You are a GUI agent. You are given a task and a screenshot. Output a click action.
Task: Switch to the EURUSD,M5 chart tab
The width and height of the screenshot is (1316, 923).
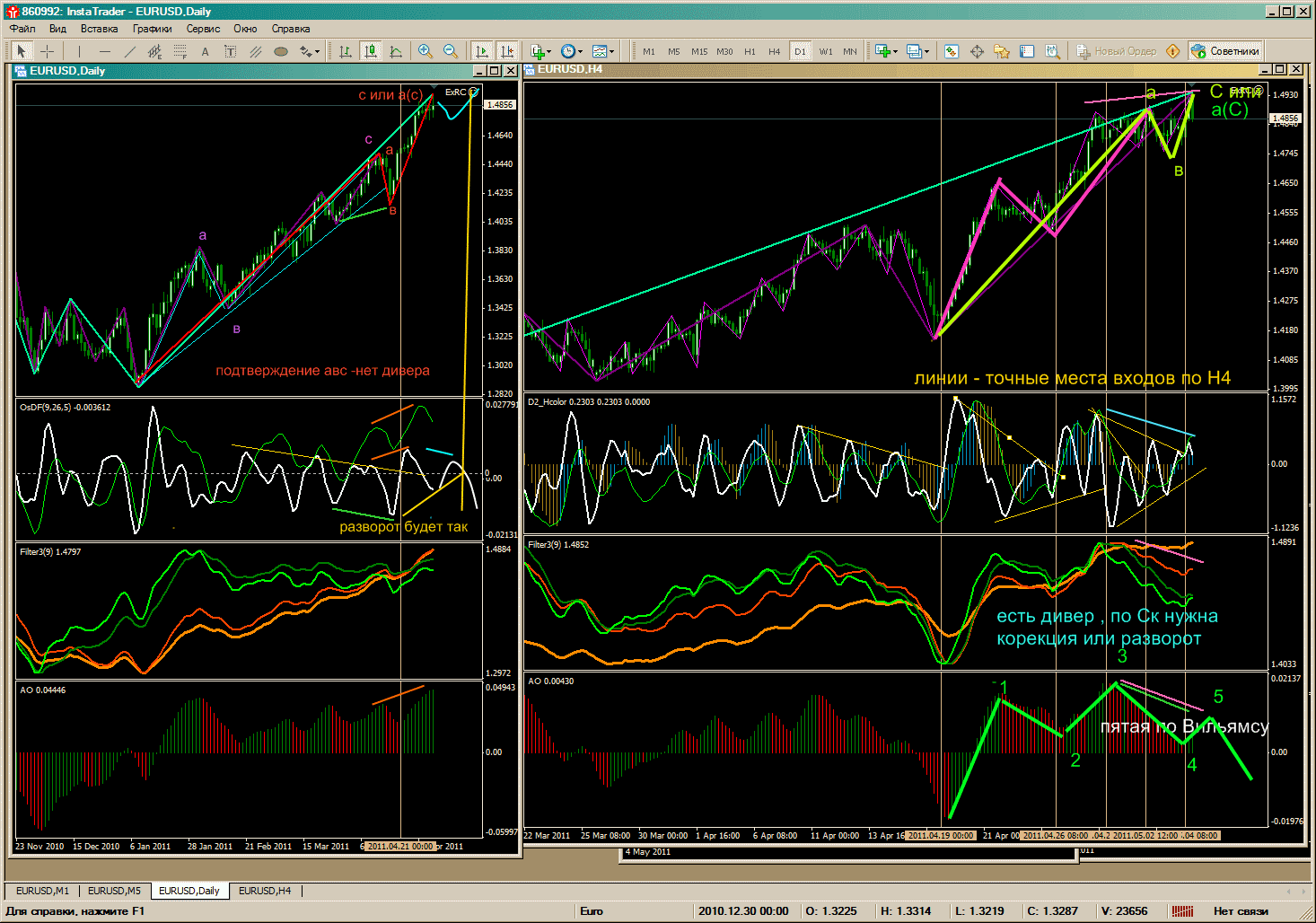(x=114, y=891)
